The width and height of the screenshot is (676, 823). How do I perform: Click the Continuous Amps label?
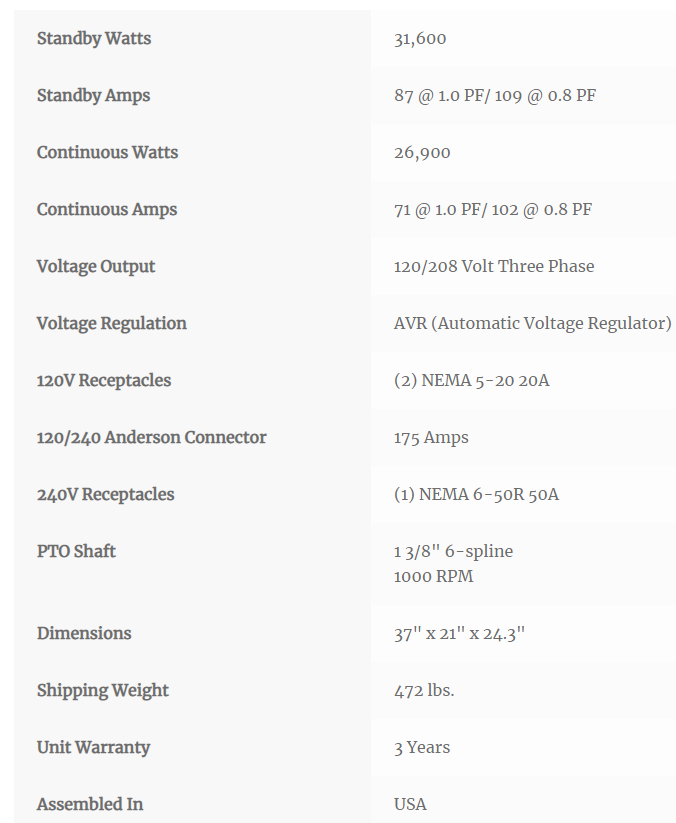(x=107, y=209)
